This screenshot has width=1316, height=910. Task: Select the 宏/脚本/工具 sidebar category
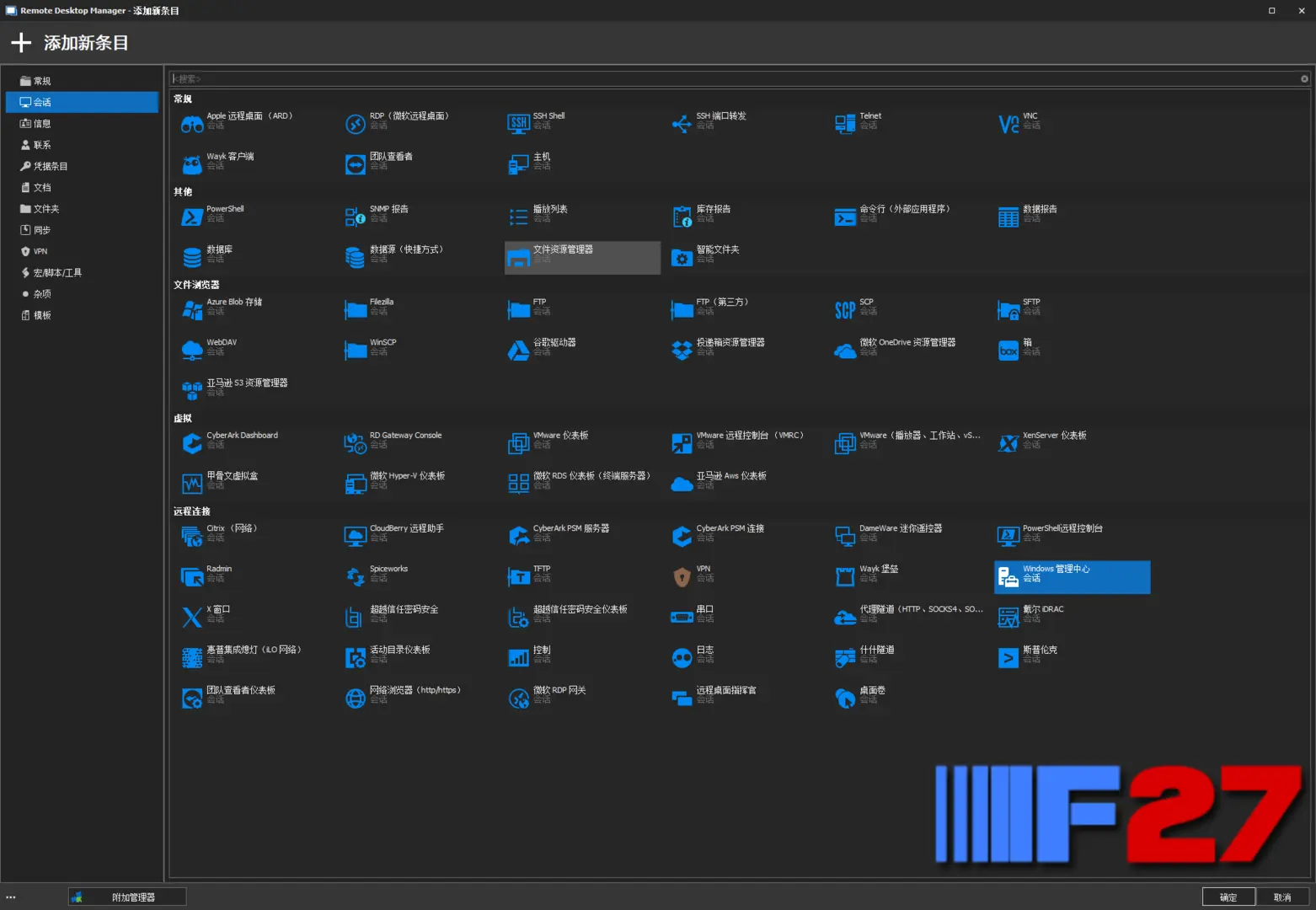point(82,273)
